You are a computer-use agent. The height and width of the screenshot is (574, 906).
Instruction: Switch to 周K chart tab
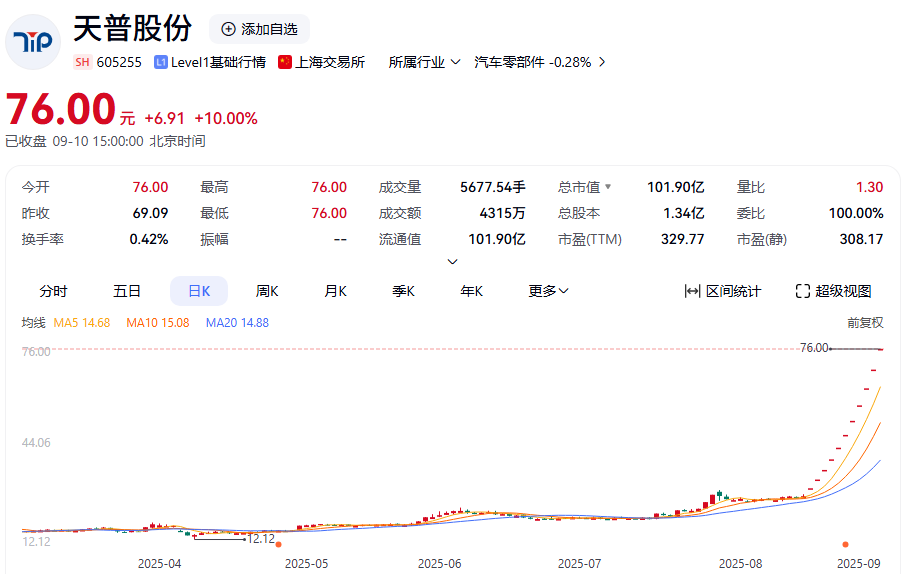(x=267, y=291)
